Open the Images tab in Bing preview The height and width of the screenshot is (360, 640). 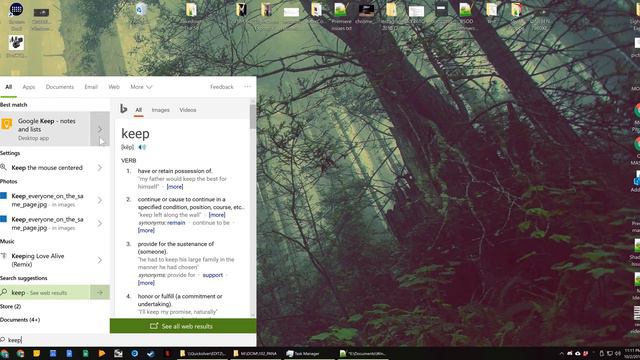[x=160, y=110]
